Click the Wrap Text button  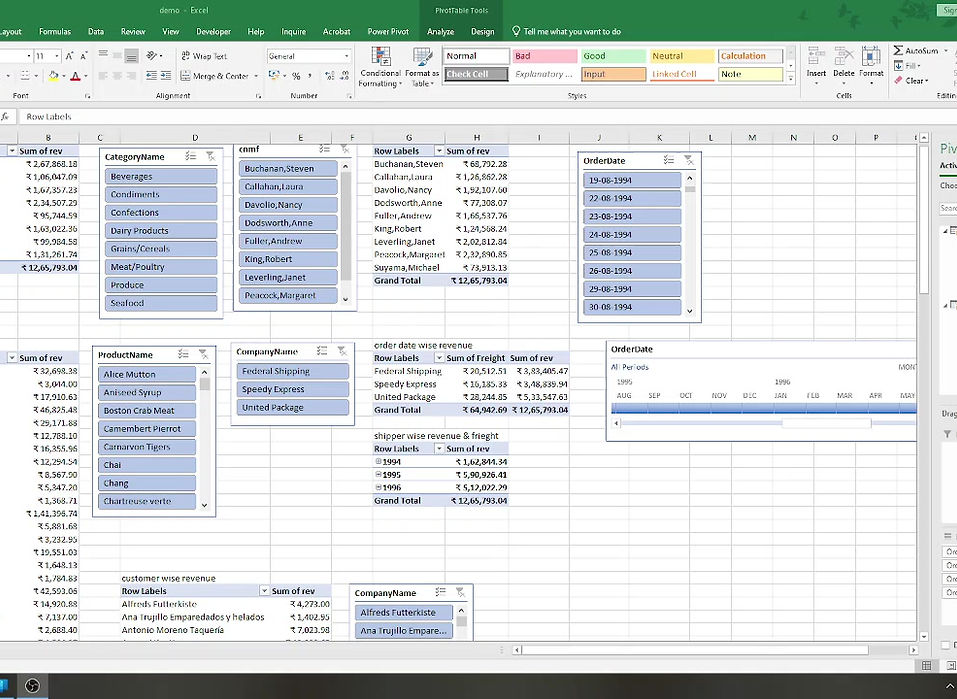coord(204,56)
